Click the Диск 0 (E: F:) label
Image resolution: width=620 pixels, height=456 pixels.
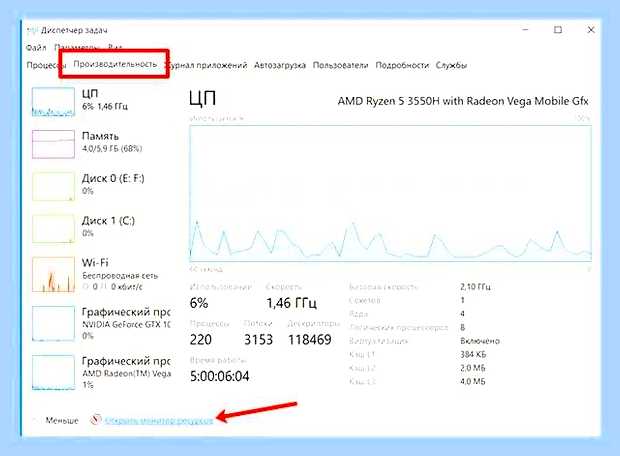(113, 178)
